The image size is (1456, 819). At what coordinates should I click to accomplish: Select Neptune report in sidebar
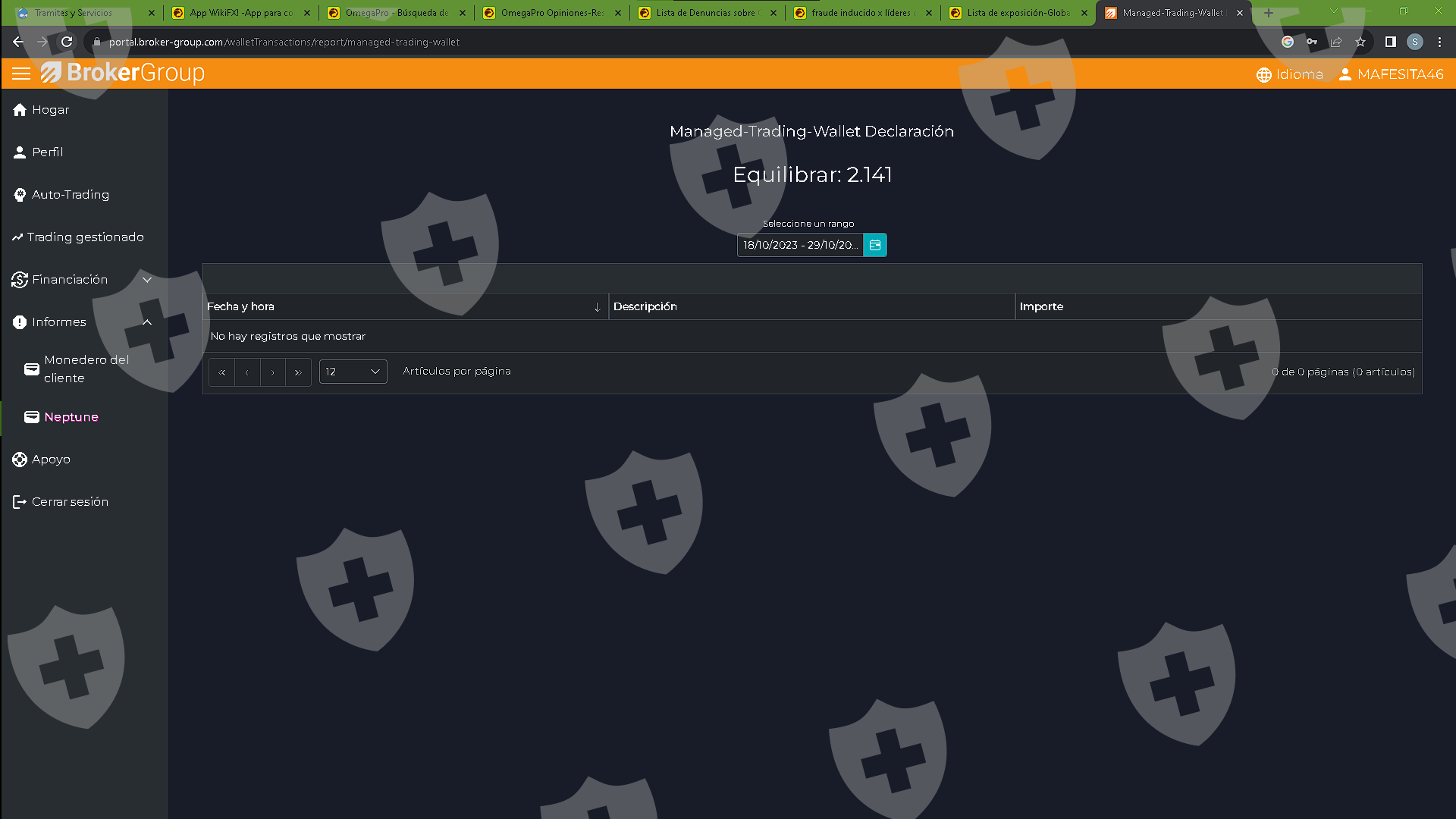point(71,417)
